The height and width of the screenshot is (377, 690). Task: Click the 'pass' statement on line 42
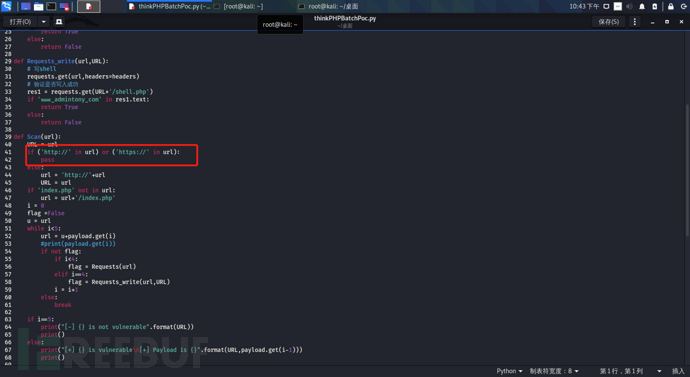pos(48,160)
